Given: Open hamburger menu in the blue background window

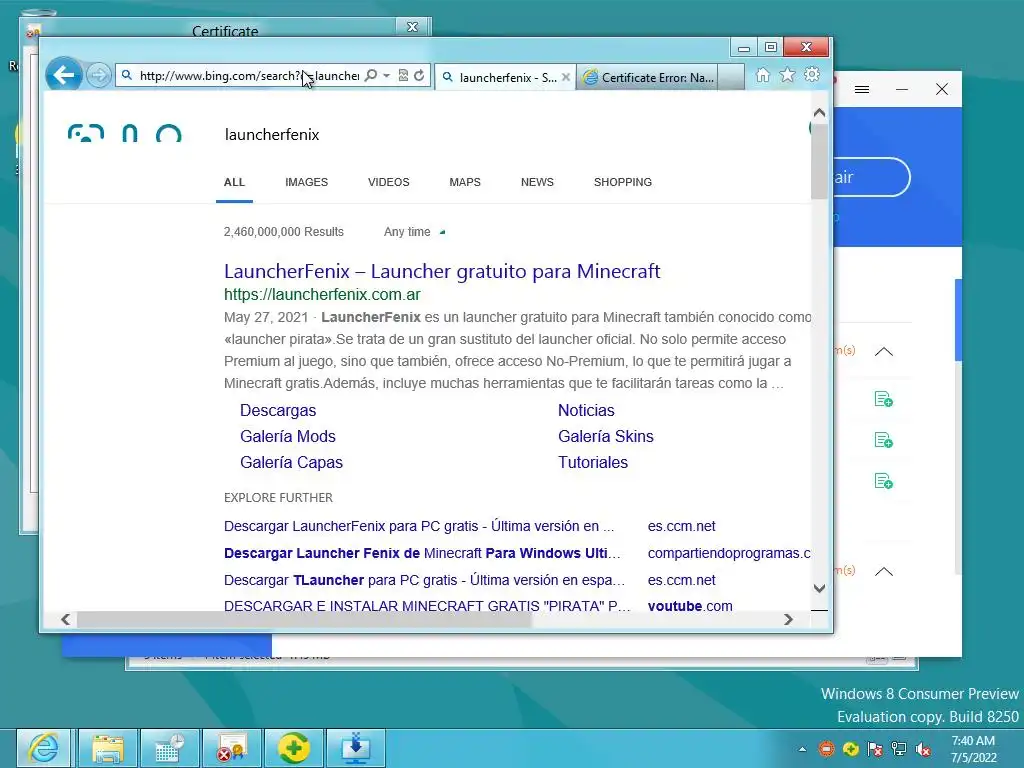Looking at the screenshot, I should tap(862, 89).
